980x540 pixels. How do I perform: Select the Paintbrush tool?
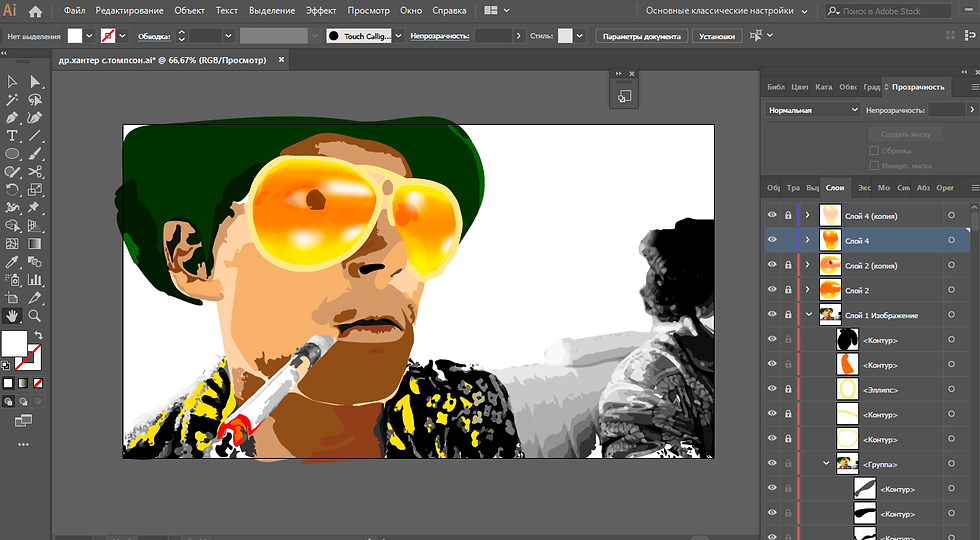[x=35, y=154]
